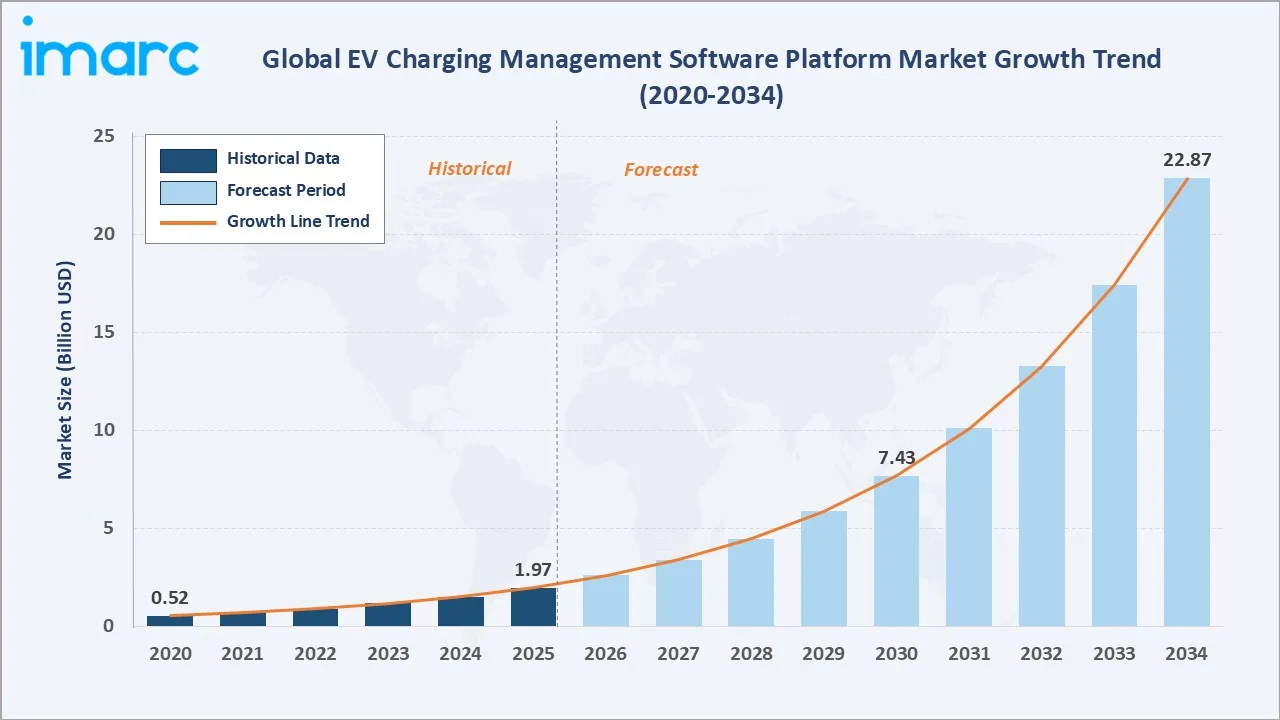Click the 2024 bar
Image resolution: width=1280 pixels, height=720 pixels.
click(x=461, y=611)
